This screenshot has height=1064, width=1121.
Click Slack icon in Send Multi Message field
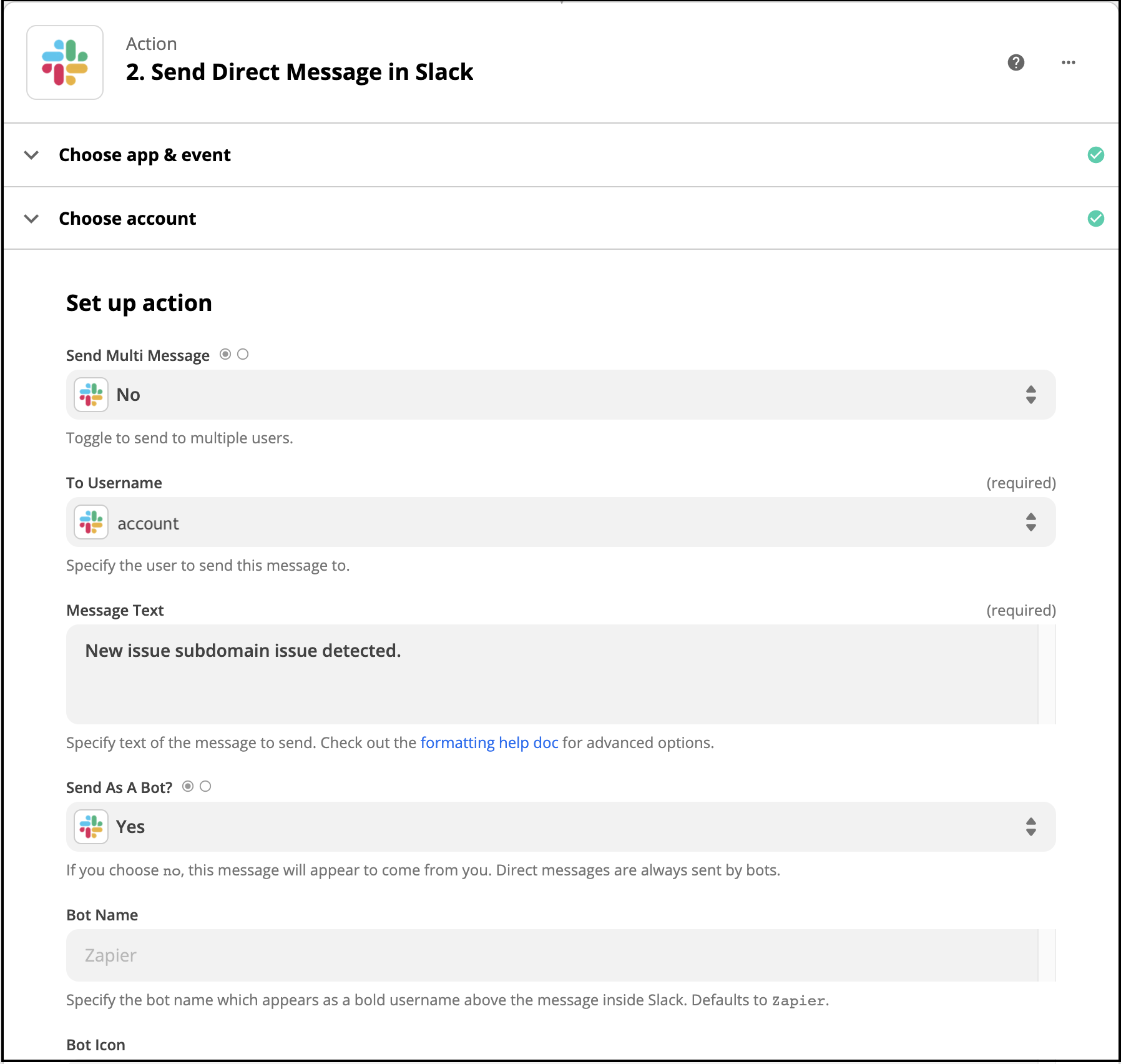coord(91,395)
